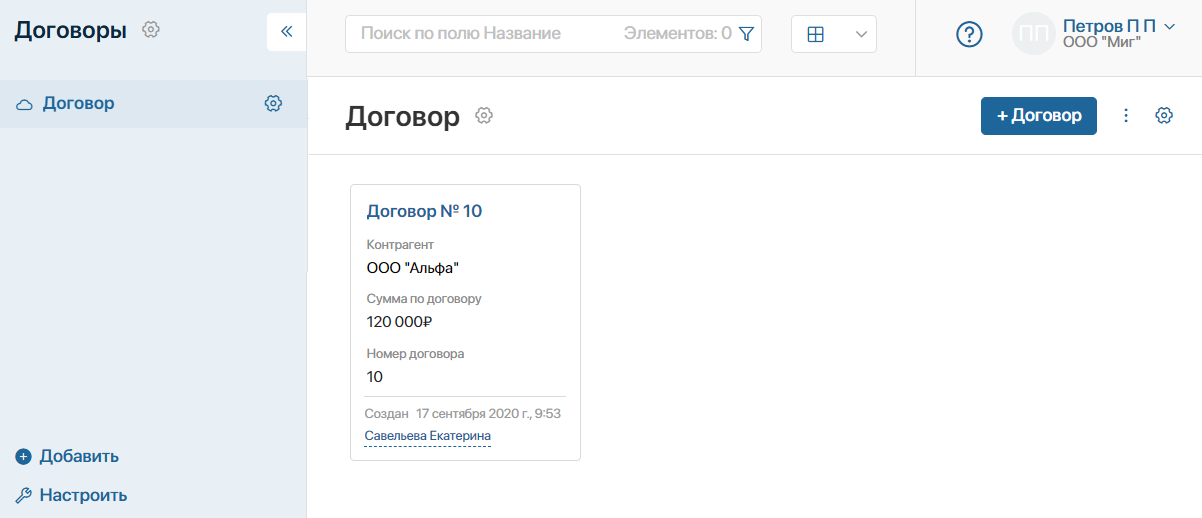Click the ООО "Миг" company label
Viewport: 1202px width, 518px height.
(x=1102, y=42)
